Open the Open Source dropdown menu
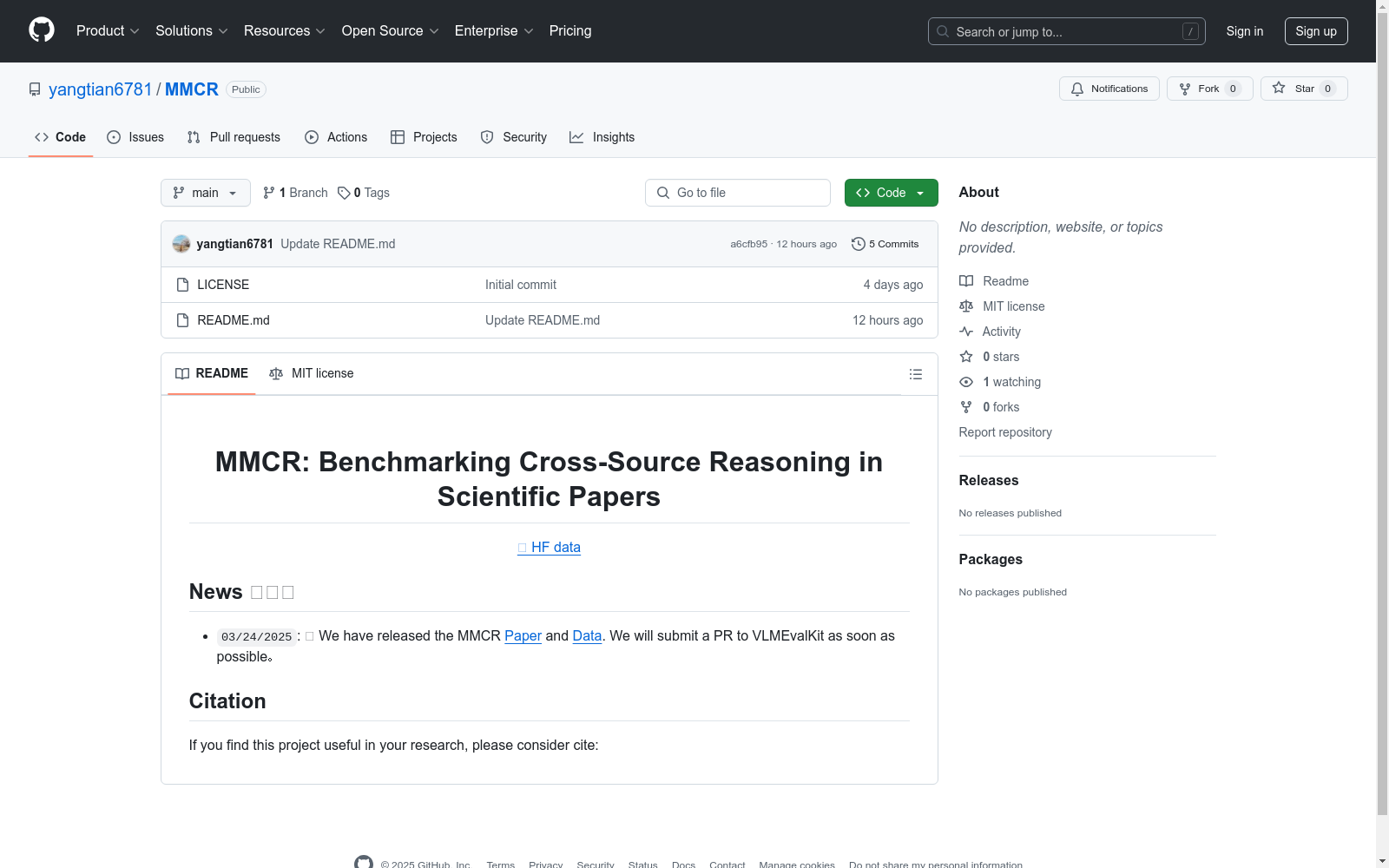The height and width of the screenshot is (868, 1389). click(x=391, y=31)
